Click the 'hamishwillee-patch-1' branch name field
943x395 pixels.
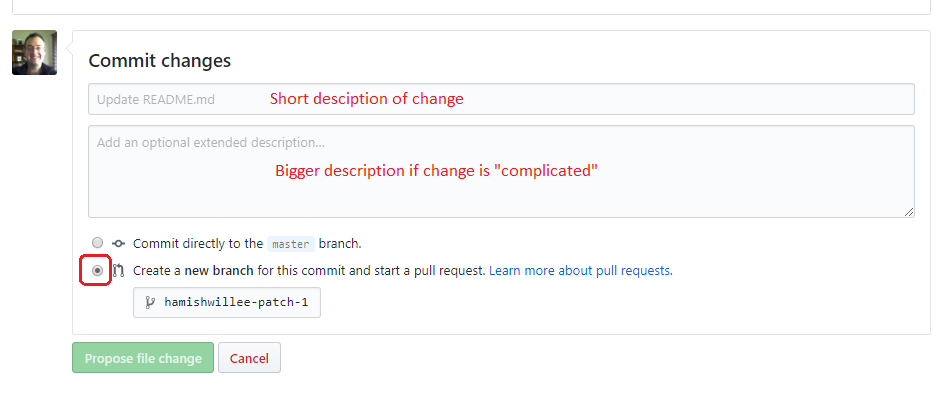coord(227,302)
